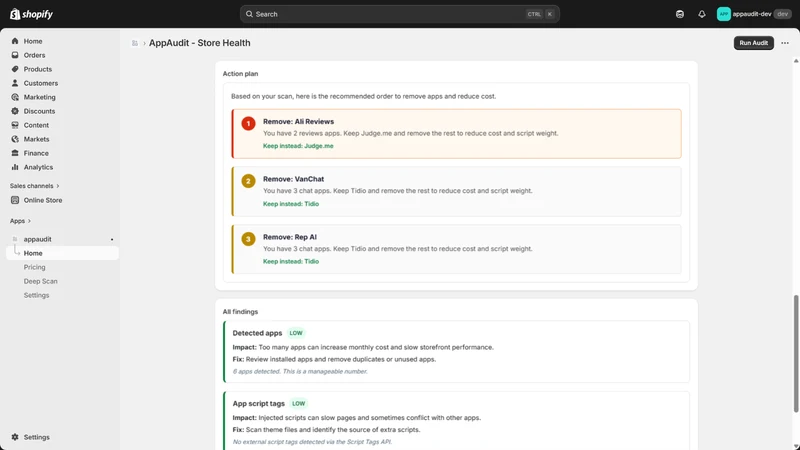Select appaudit Home subpage
800x450 pixels.
62,253
